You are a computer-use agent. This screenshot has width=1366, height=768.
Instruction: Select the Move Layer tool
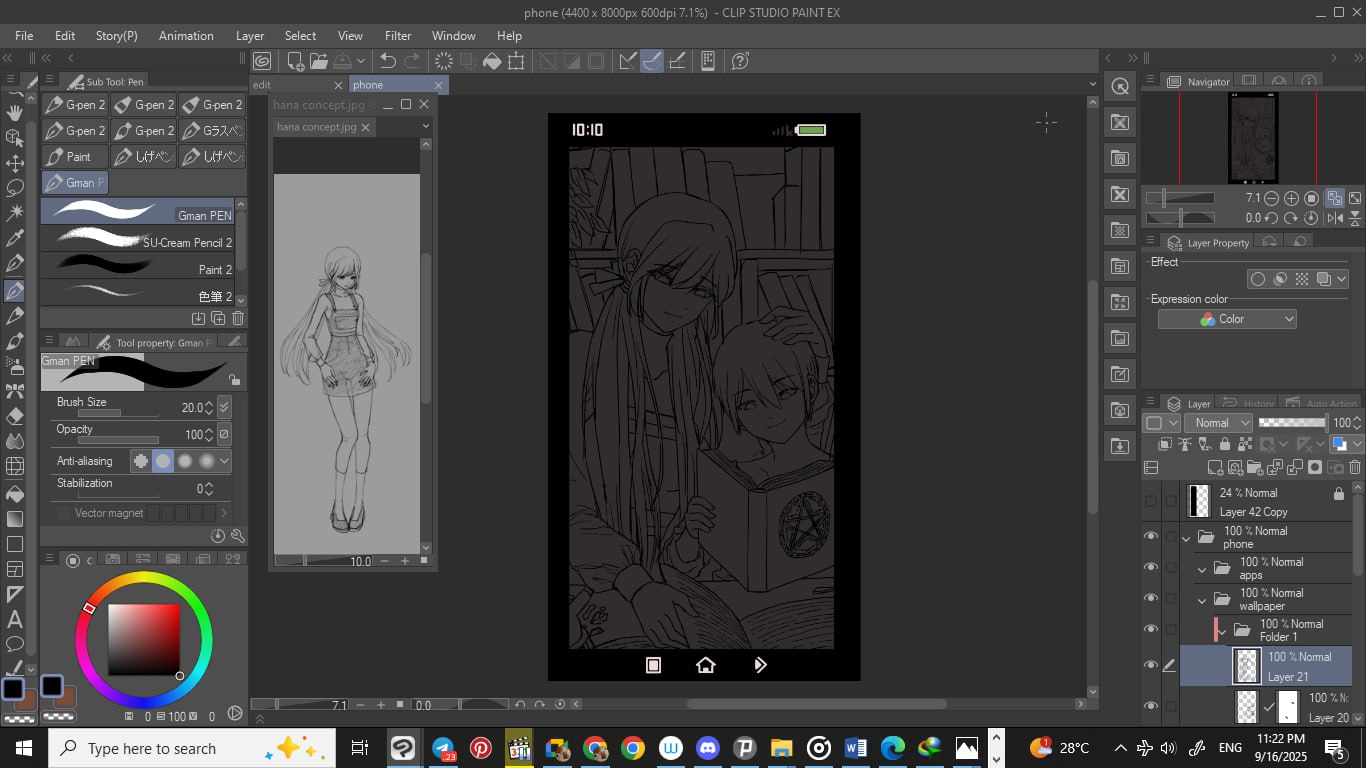tap(15, 163)
